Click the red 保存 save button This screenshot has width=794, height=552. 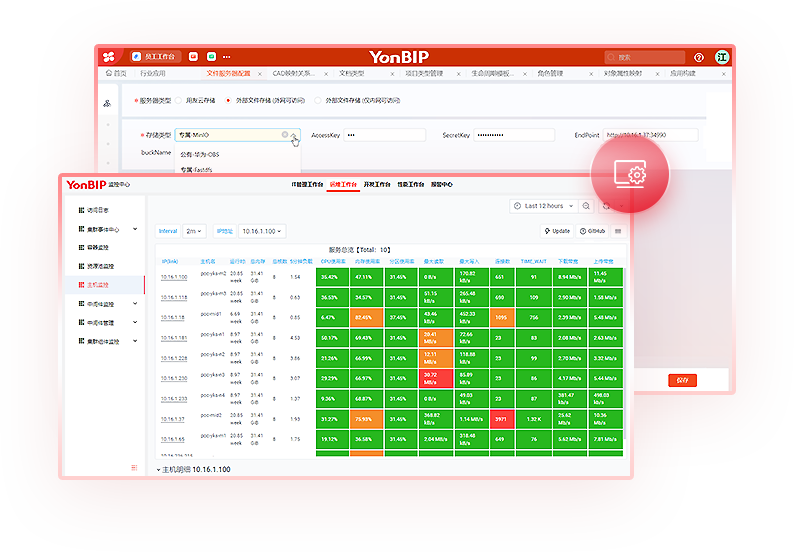point(682,380)
